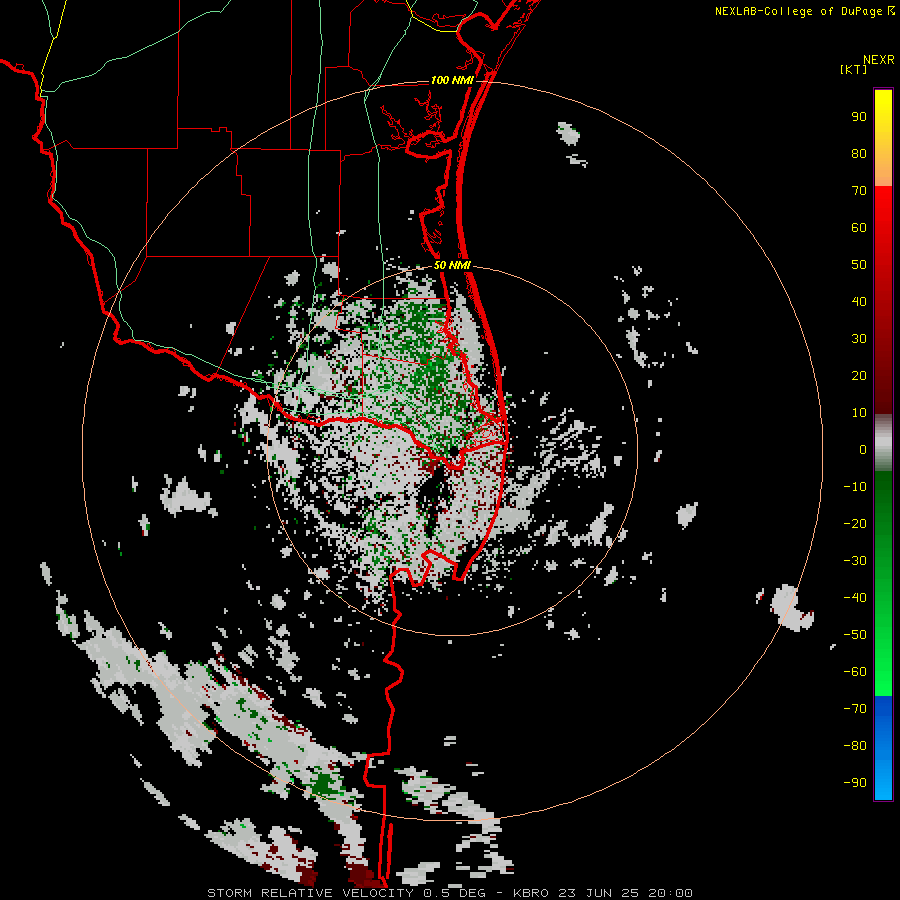The image size is (900, 900).
Task: Click the 20 value on the velocity scale
Action: pos(859,376)
